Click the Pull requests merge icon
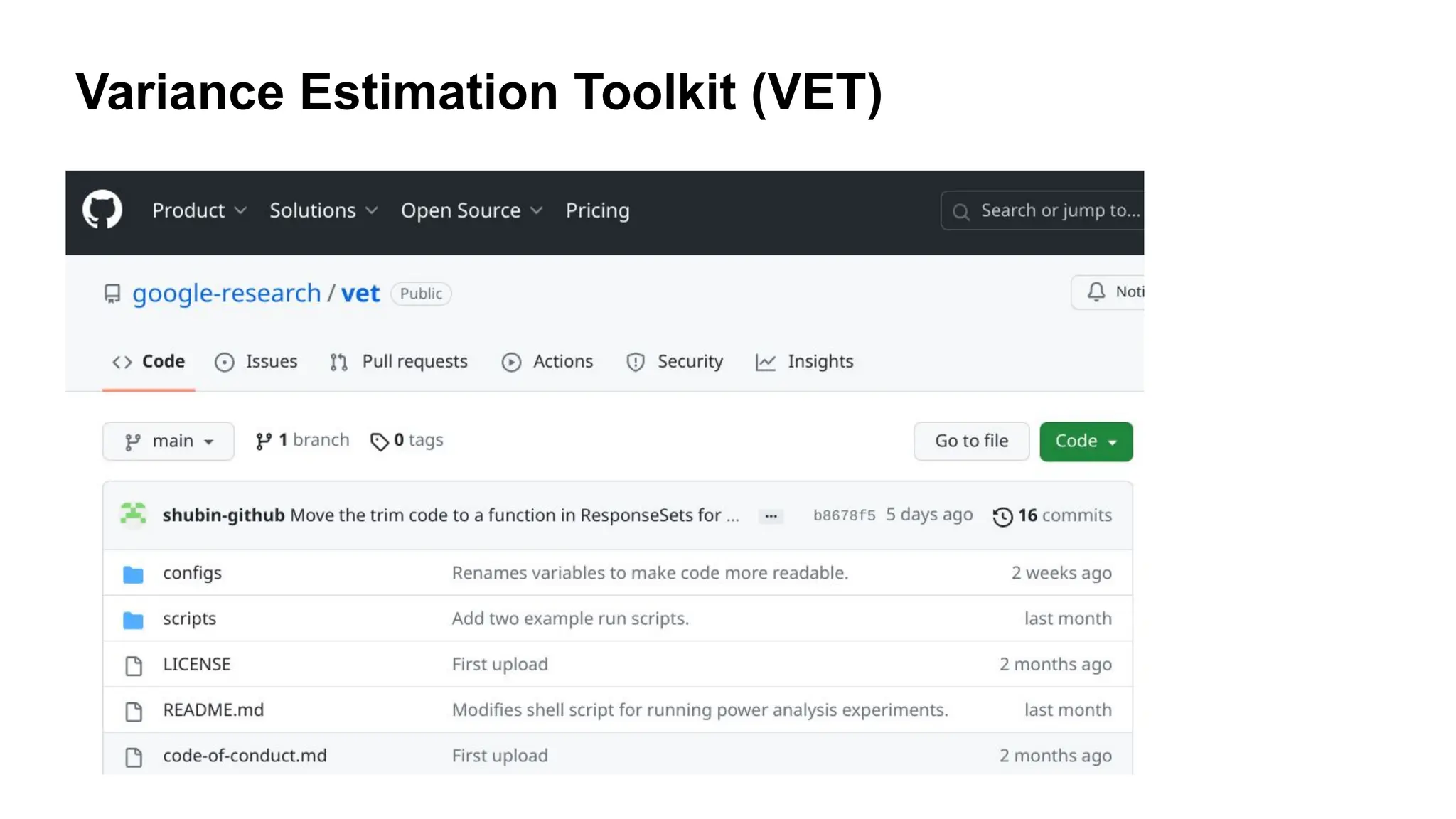Viewport: 1456px width, 819px height. (339, 363)
